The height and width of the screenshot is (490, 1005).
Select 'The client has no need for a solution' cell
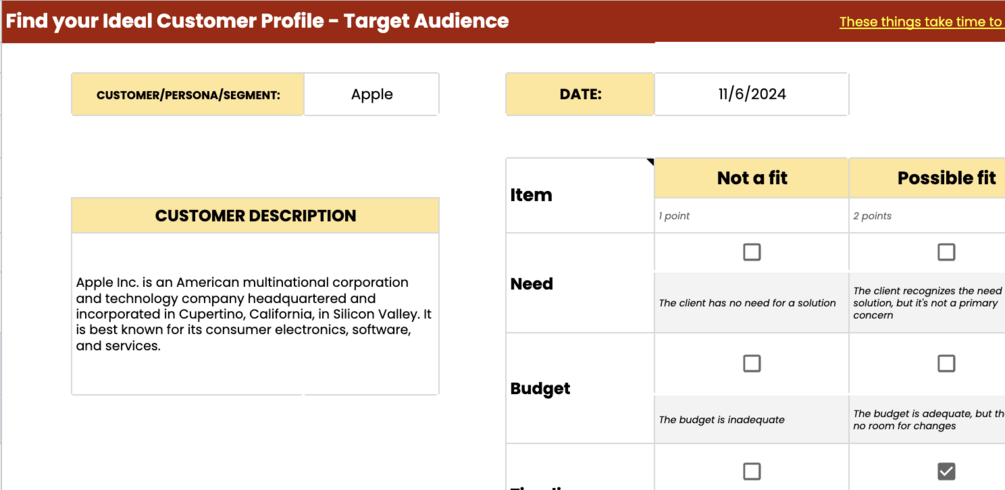click(x=747, y=303)
